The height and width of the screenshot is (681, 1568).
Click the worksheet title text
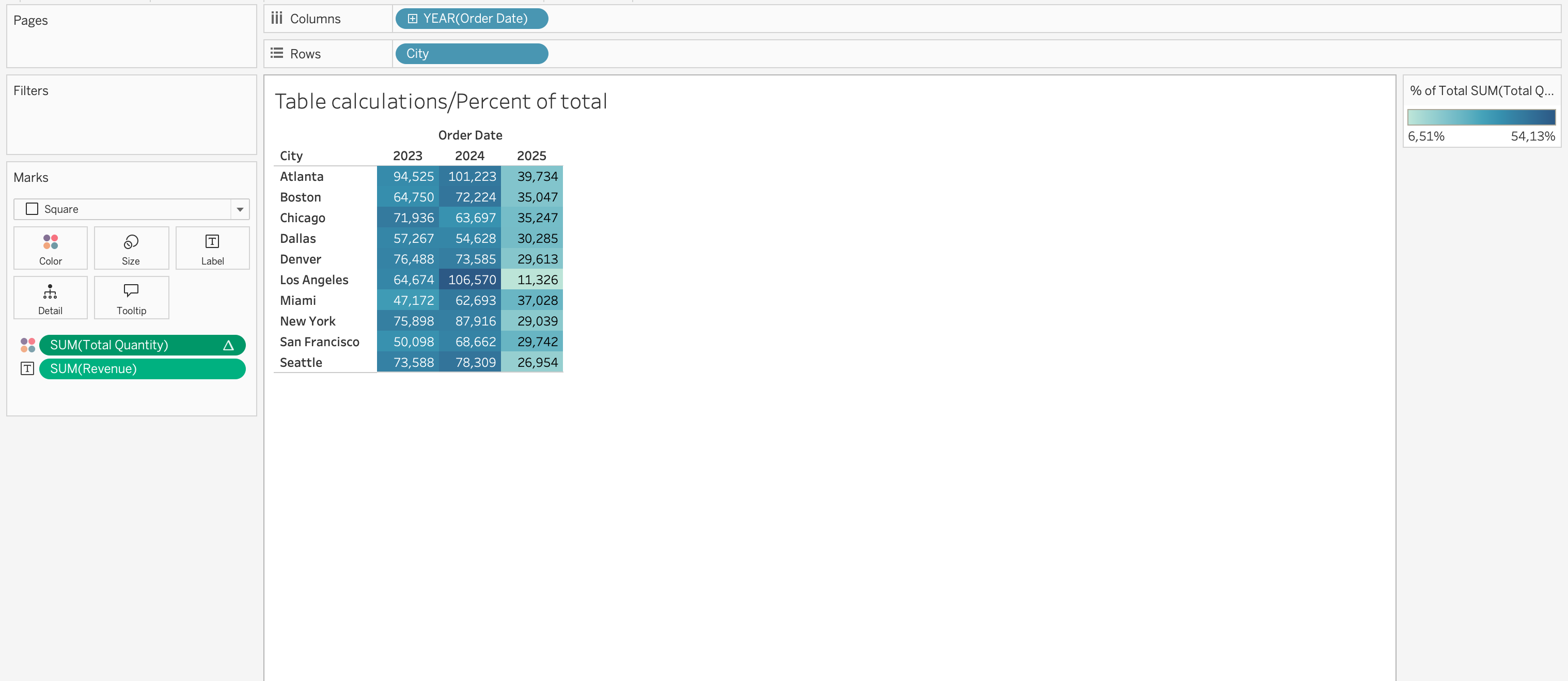pyautogui.click(x=441, y=102)
